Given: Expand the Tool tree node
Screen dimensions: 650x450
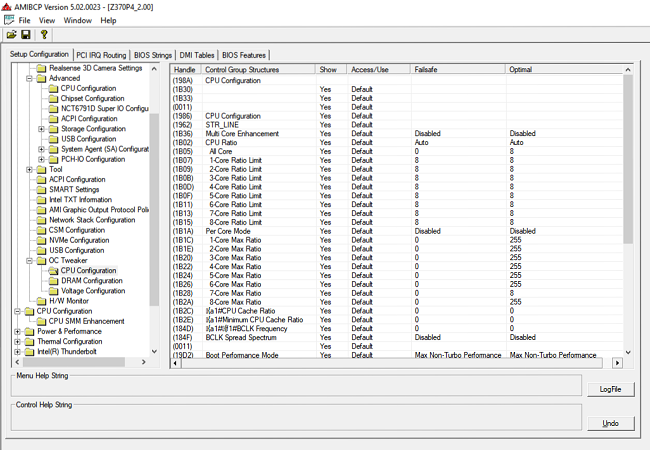Looking at the screenshot, I should (x=29, y=169).
